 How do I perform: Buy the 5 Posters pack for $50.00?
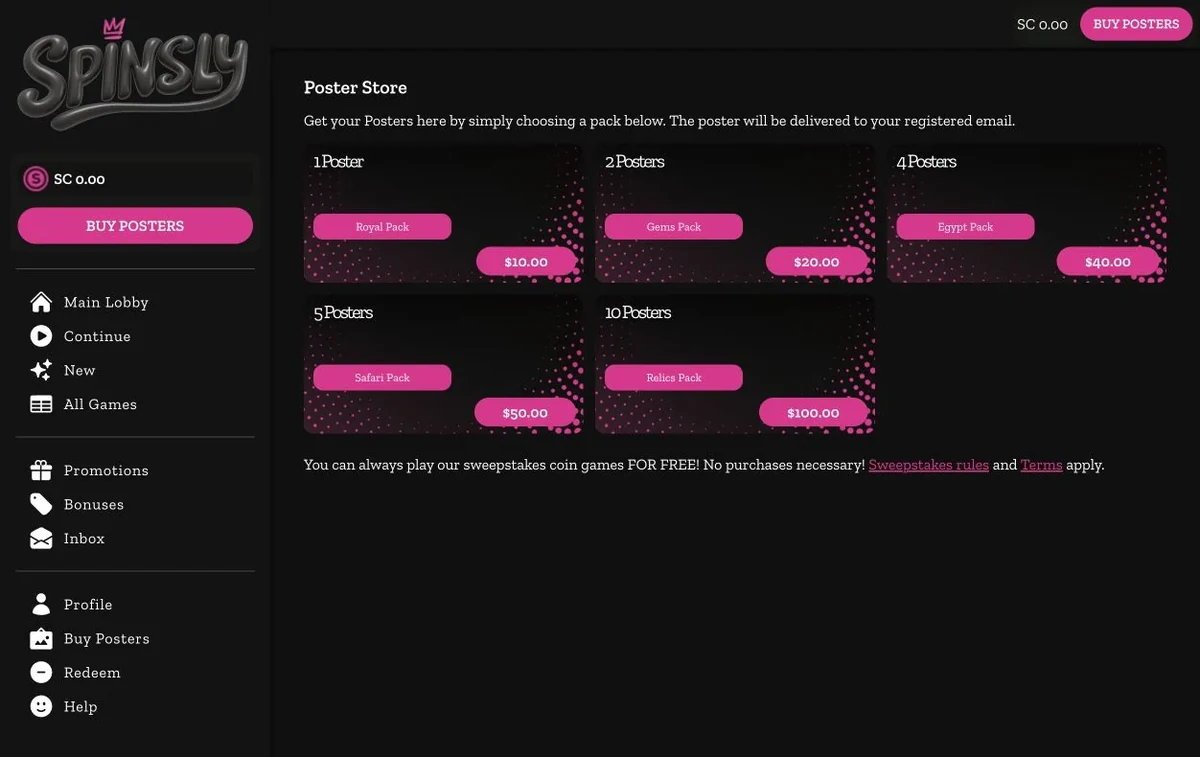point(525,413)
